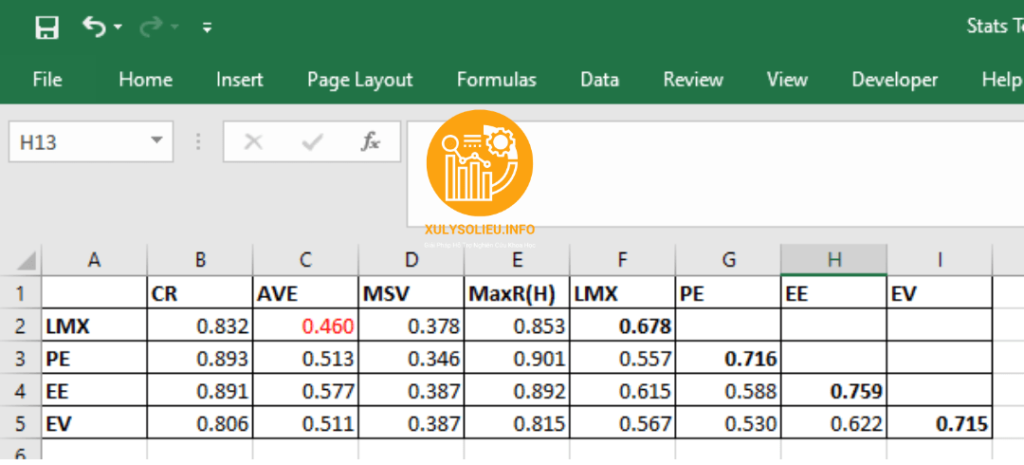Click the red 0.460 AVE cell
Screen dimensions: 1024x465
[306, 326]
